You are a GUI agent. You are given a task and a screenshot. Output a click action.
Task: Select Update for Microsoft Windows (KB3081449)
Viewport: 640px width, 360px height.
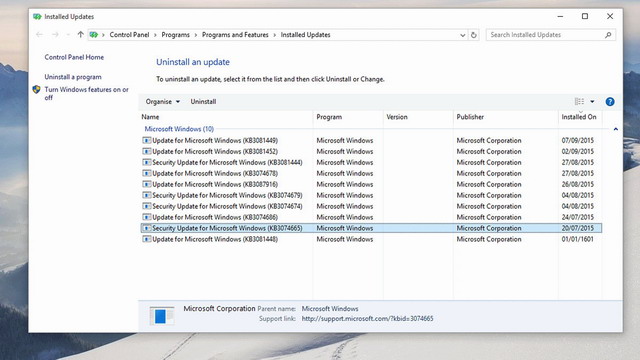[215, 140]
